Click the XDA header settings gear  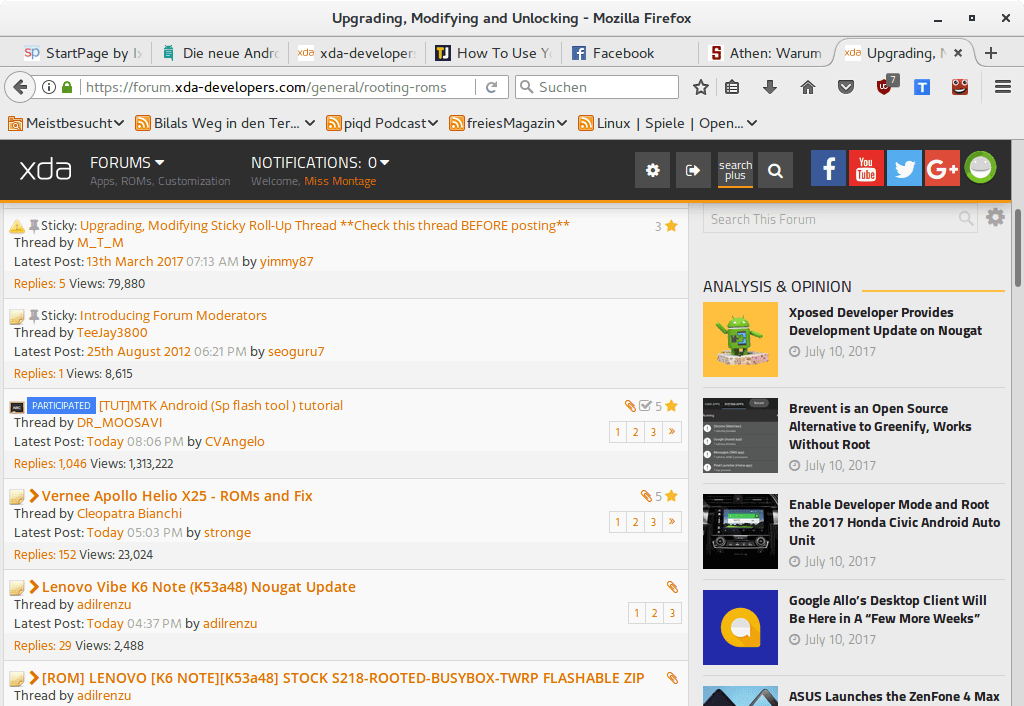(x=653, y=171)
